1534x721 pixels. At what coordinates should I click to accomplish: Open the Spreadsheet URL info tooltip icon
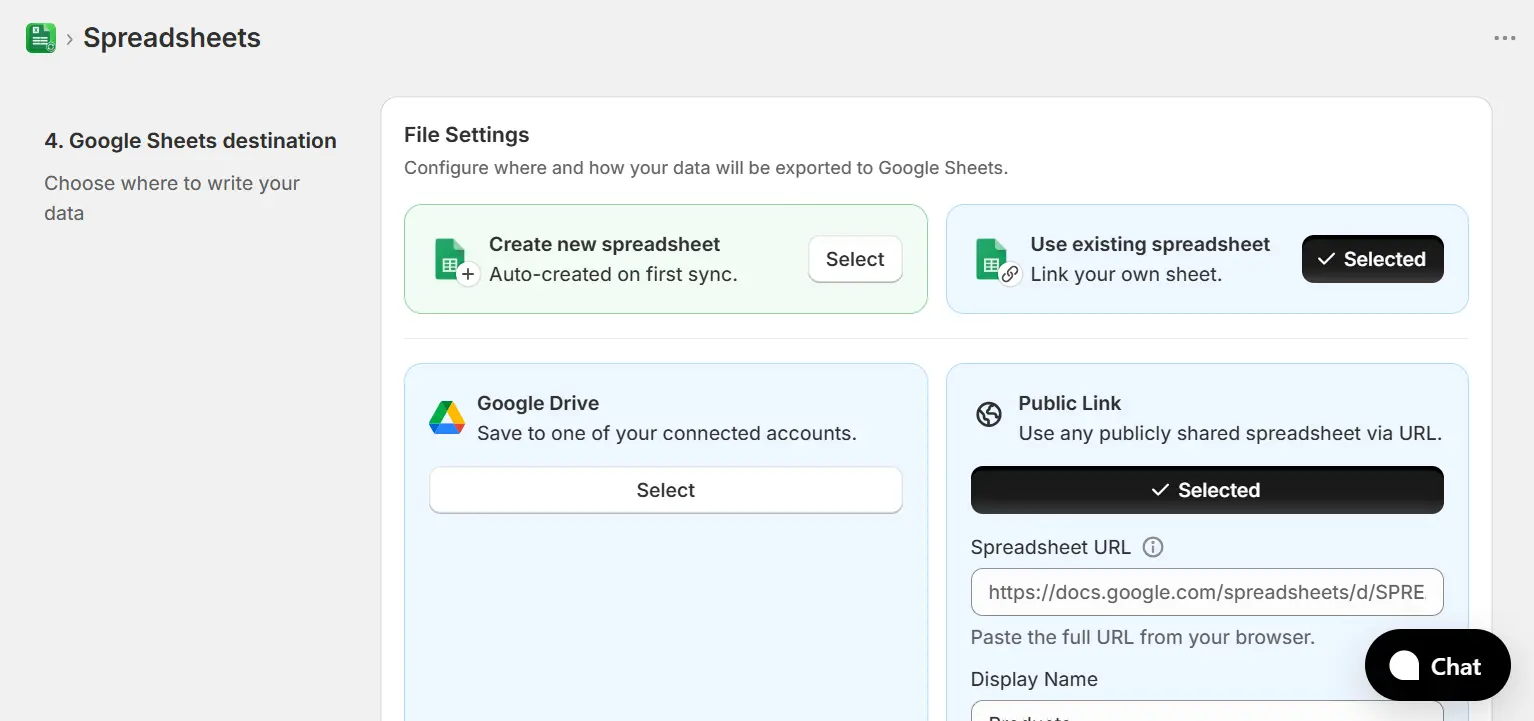1153,547
